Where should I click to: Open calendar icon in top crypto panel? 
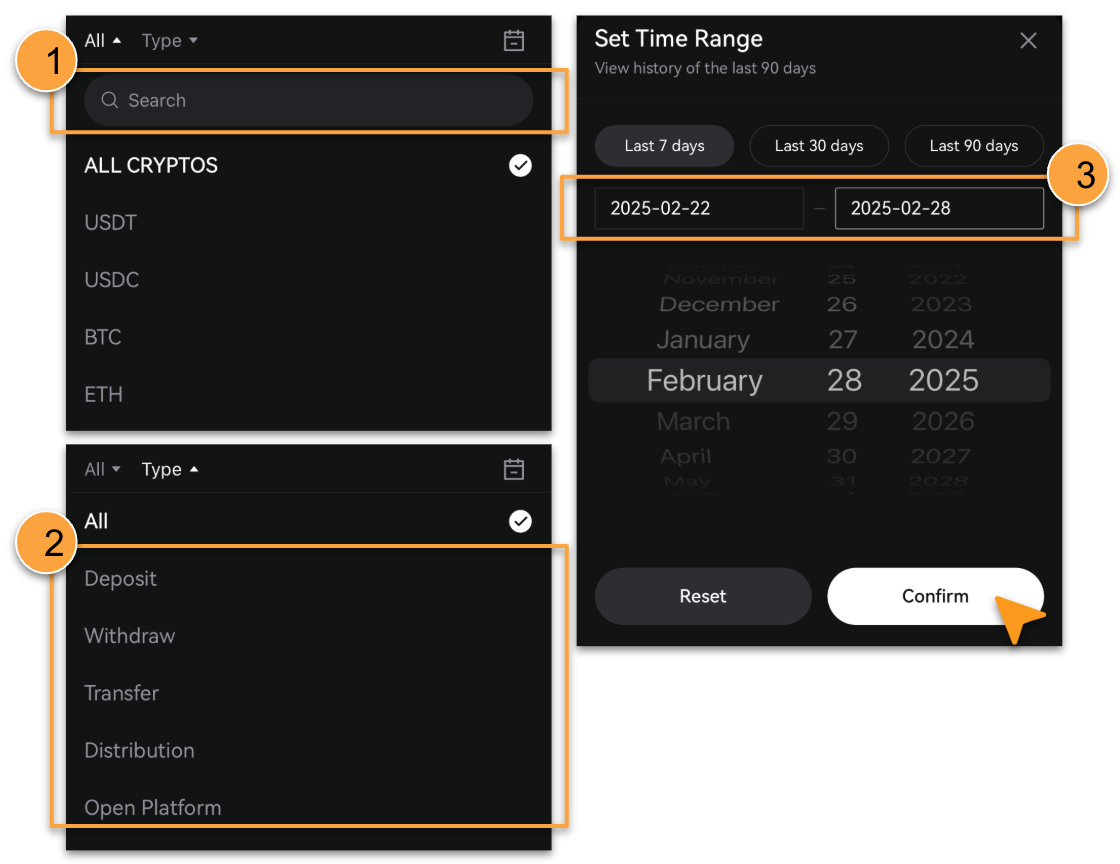coord(514,41)
